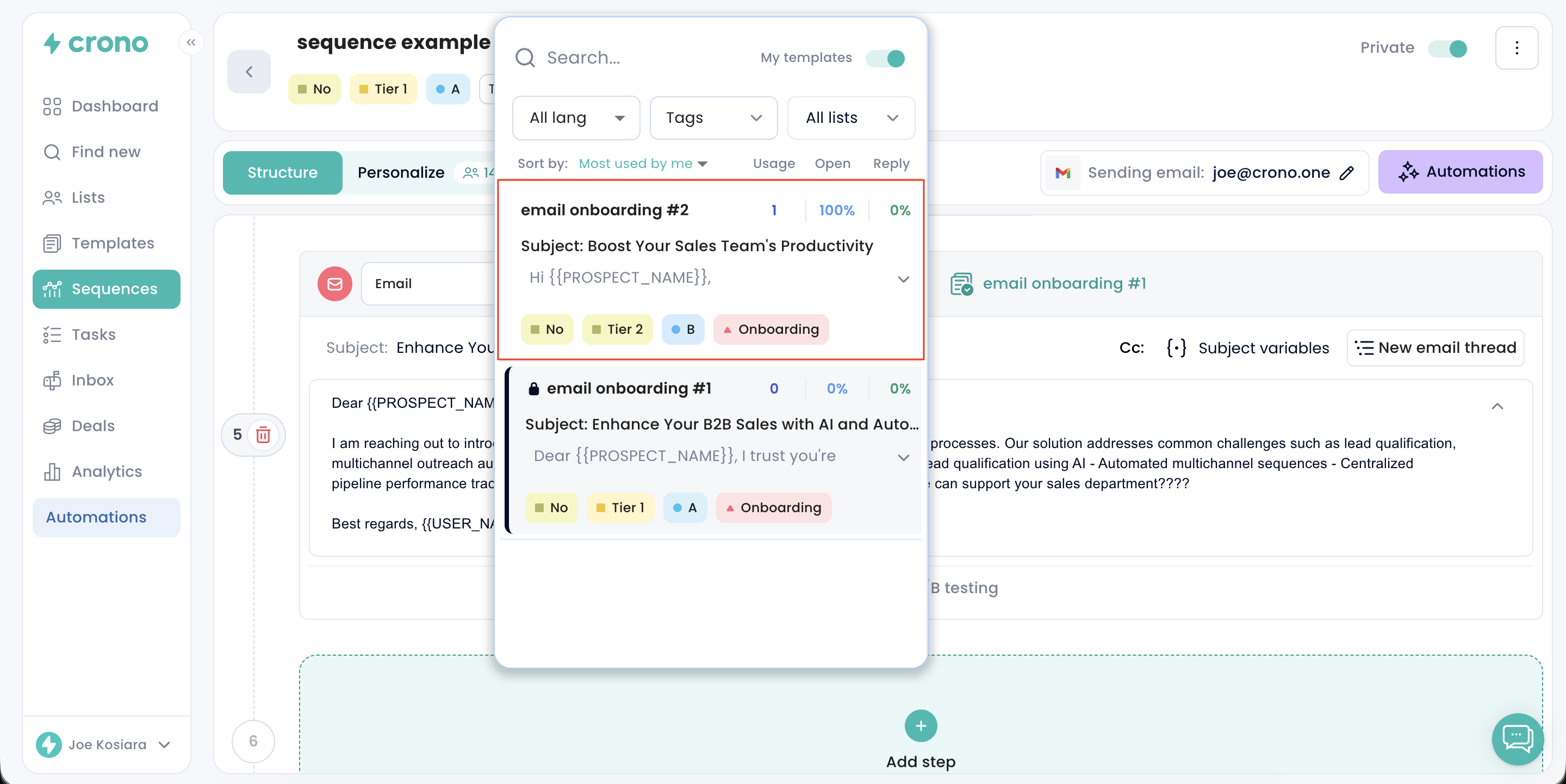This screenshot has height=784, width=1566.
Task: Toggle the My templates switch
Action: pyautogui.click(x=886, y=58)
